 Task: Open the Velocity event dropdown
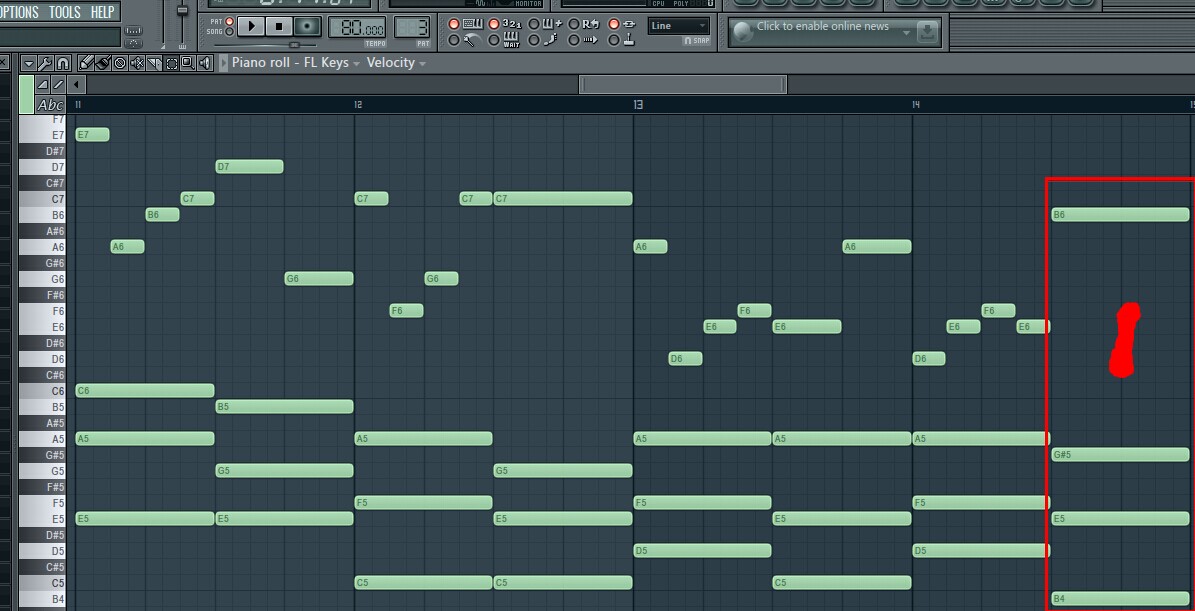(396, 63)
